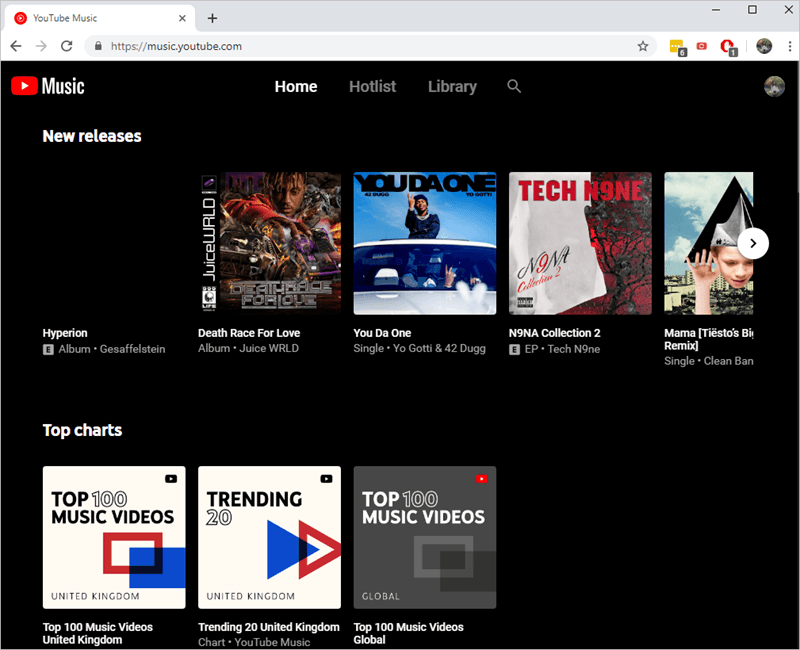Image resolution: width=800 pixels, height=650 pixels.
Task: Click the Mama Tiësto remix title
Action: (709, 339)
